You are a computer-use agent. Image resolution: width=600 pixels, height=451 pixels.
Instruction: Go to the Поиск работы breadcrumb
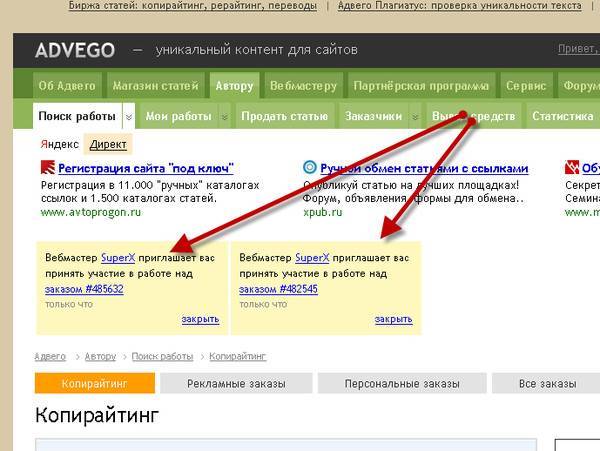coord(162,357)
